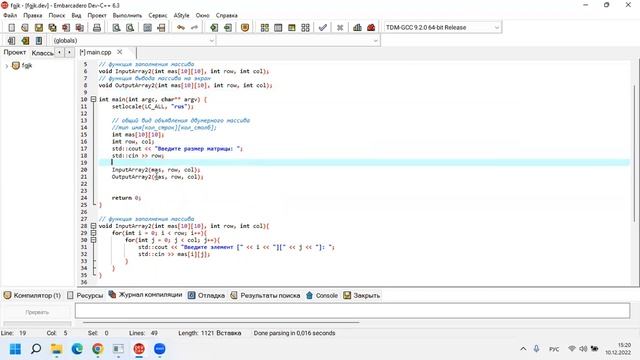Open Google Chrome from the taskbar
This screenshot has width=640, height=360.
point(98,349)
